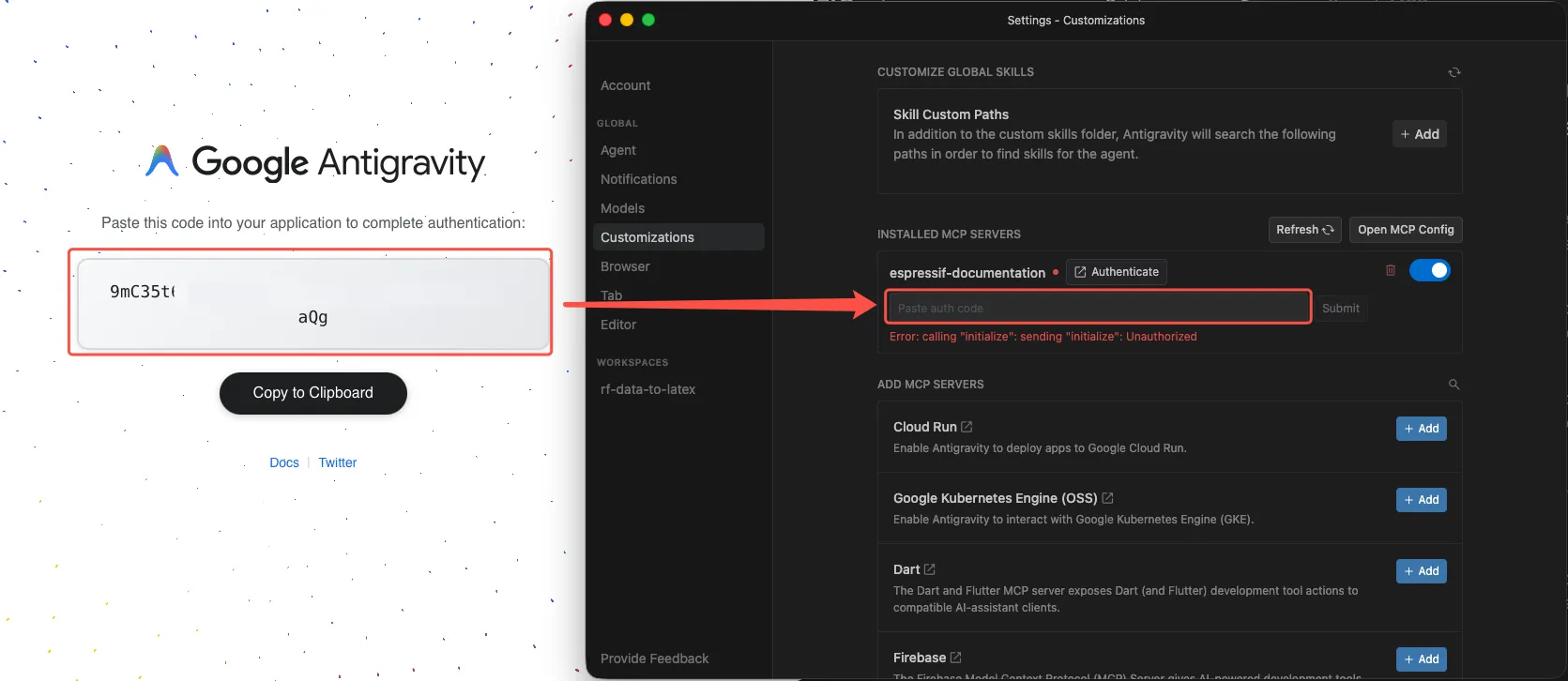This screenshot has width=1568, height=681.
Task: Refresh the installed MCP servers
Action: click(1305, 230)
